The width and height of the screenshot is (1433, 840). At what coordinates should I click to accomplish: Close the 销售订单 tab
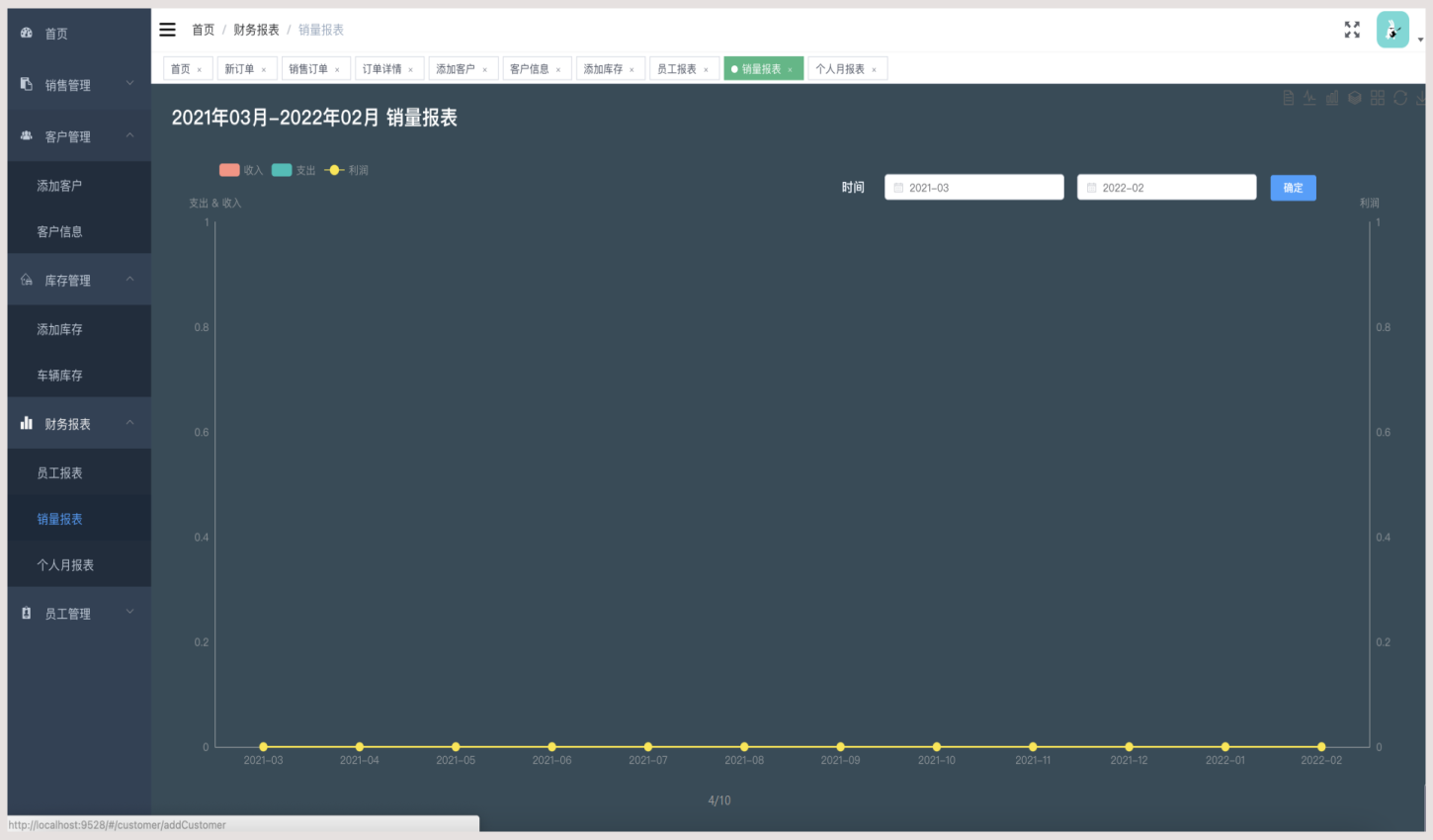pyautogui.click(x=337, y=70)
